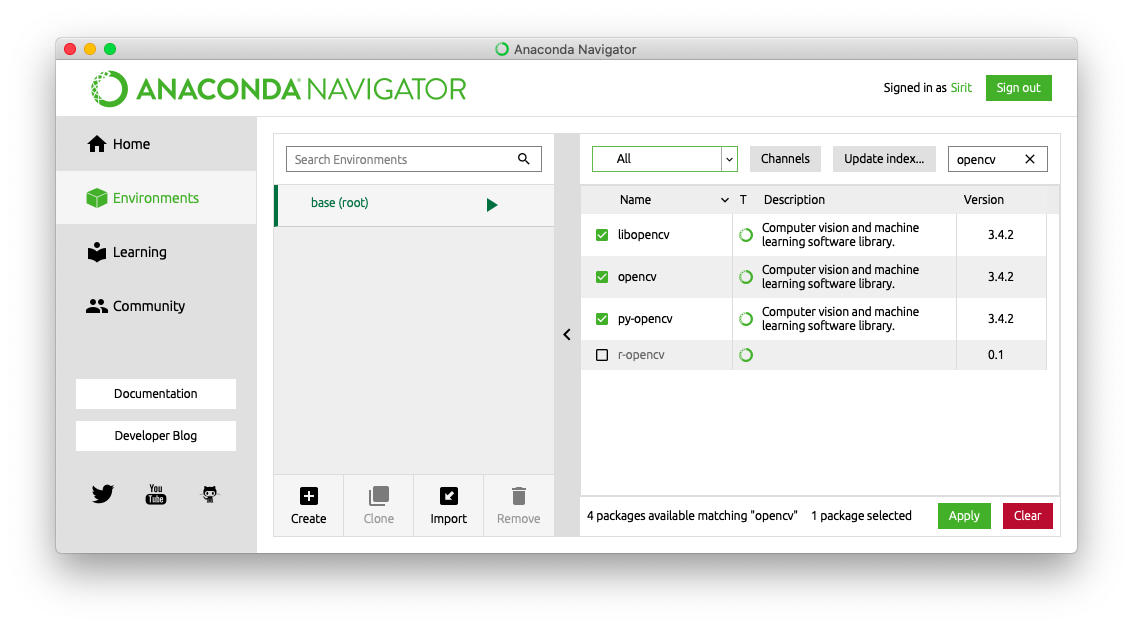Click the Channels button
The height and width of the screenshot is (627, 1133).
785,159
